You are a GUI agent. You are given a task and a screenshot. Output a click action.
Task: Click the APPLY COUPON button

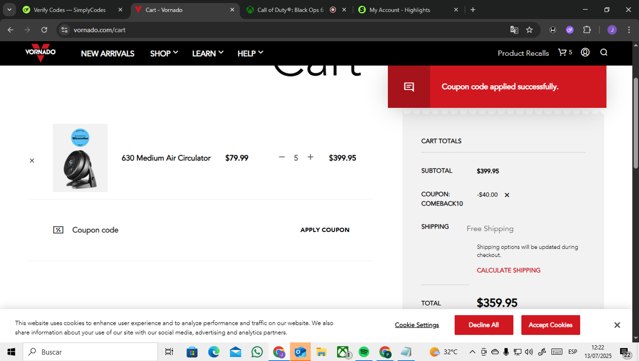[x=325, y=230]
